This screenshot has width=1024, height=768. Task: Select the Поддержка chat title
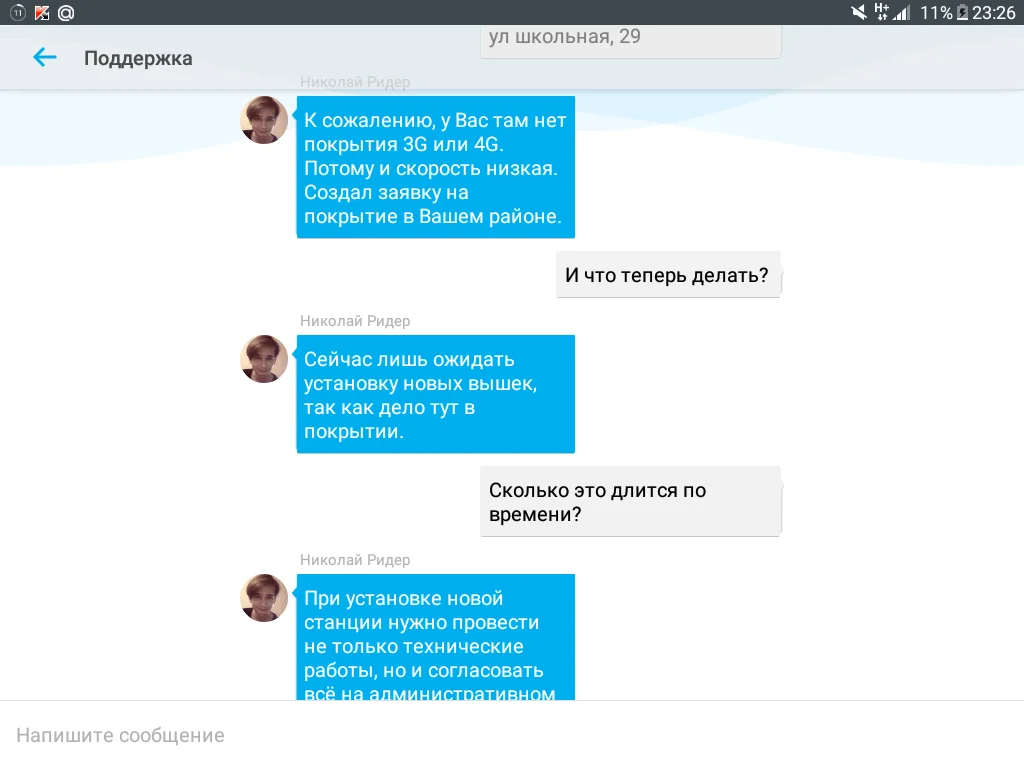point(139,58)
